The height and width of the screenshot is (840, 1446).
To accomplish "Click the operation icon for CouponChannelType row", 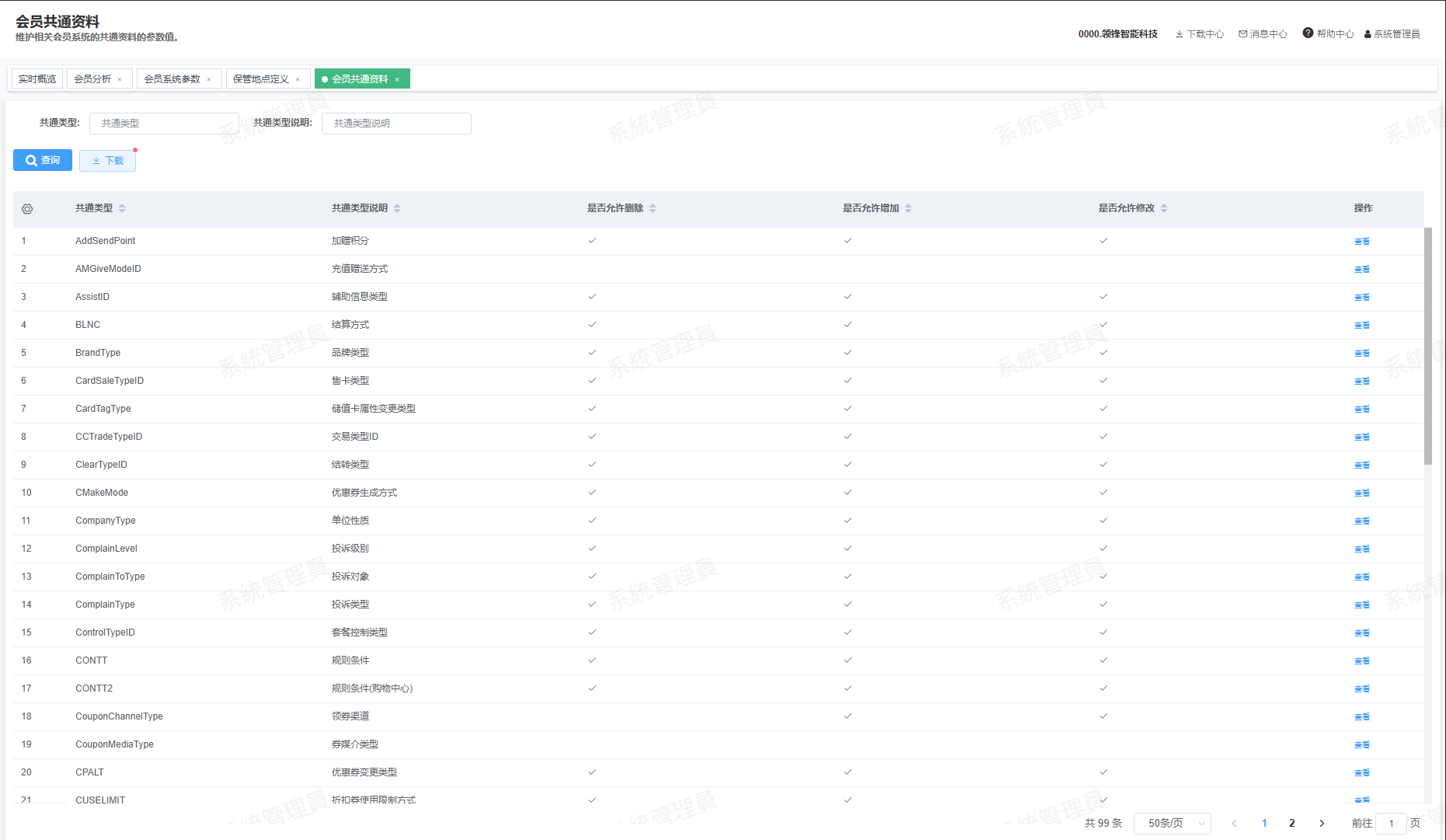I will click(1362, 716).
